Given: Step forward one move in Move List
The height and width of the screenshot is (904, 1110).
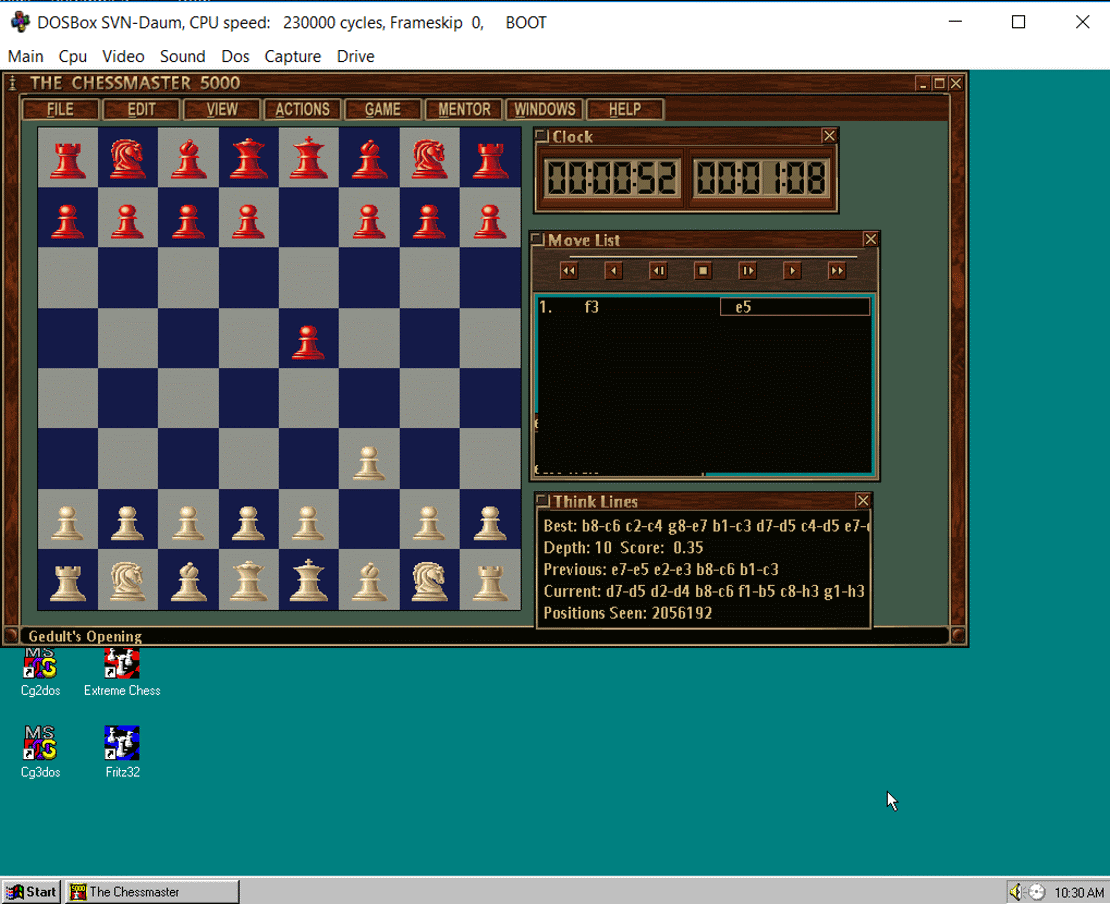Looking at the screenshot, I should click(x=747, y=270).
